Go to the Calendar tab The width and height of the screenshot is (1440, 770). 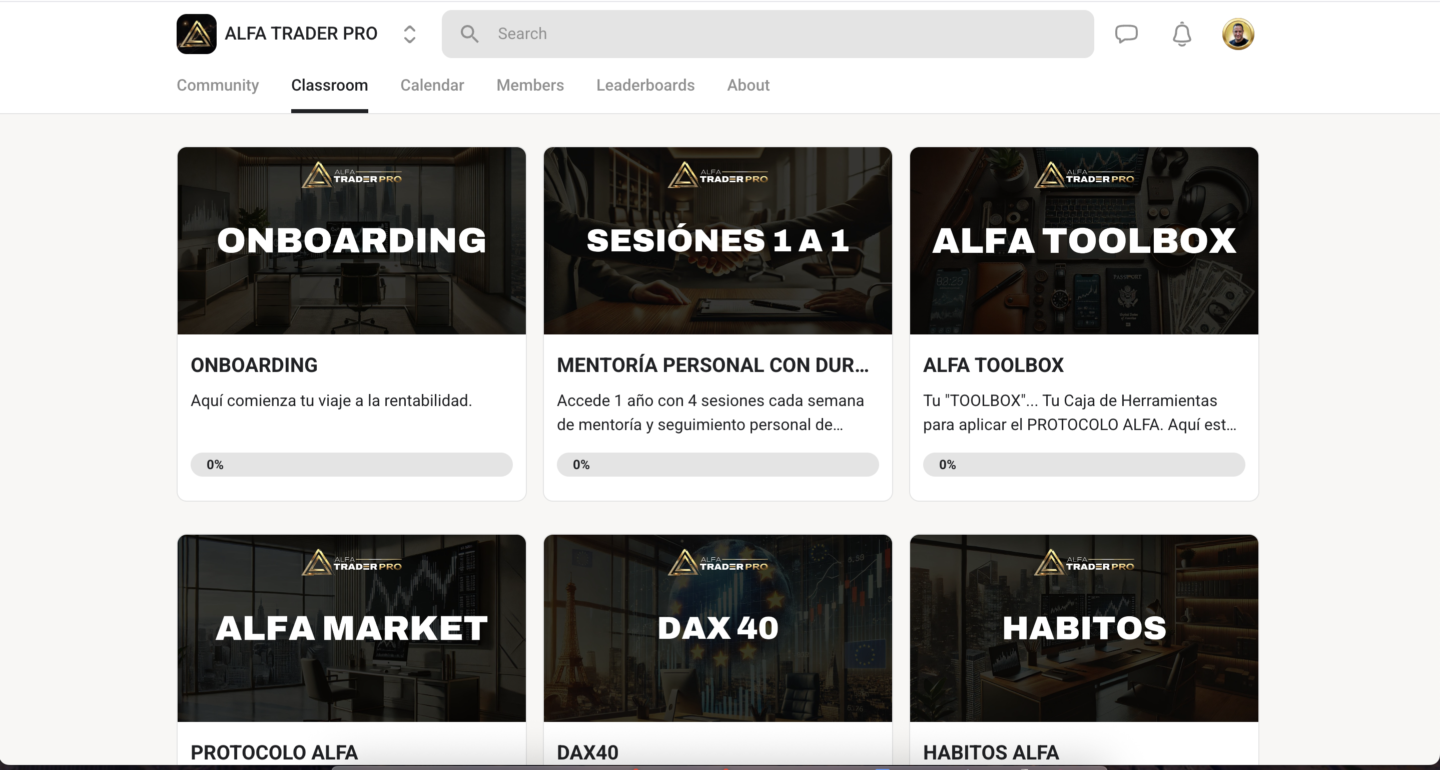[432, 85]
